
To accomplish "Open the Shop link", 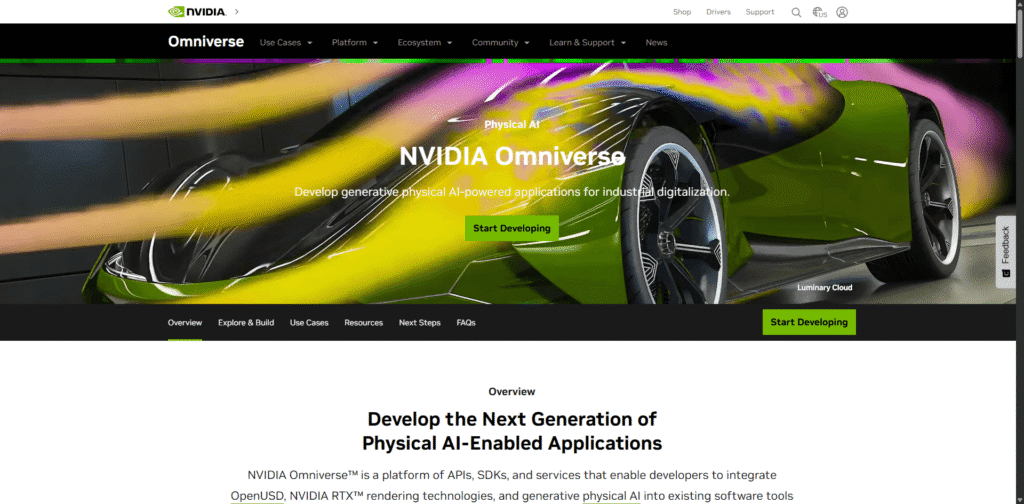I will [682, 12].
